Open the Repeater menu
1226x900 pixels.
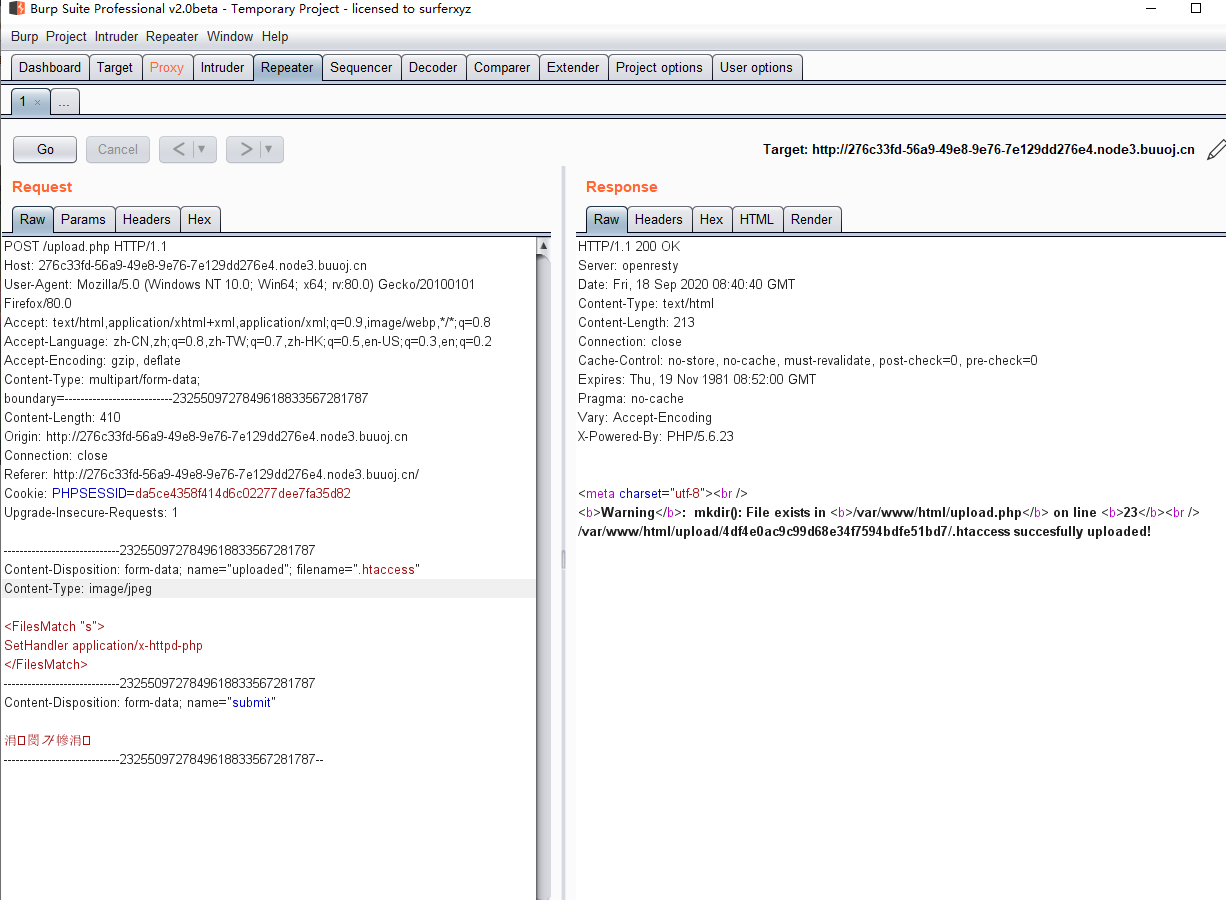click(x=172, y=36)
